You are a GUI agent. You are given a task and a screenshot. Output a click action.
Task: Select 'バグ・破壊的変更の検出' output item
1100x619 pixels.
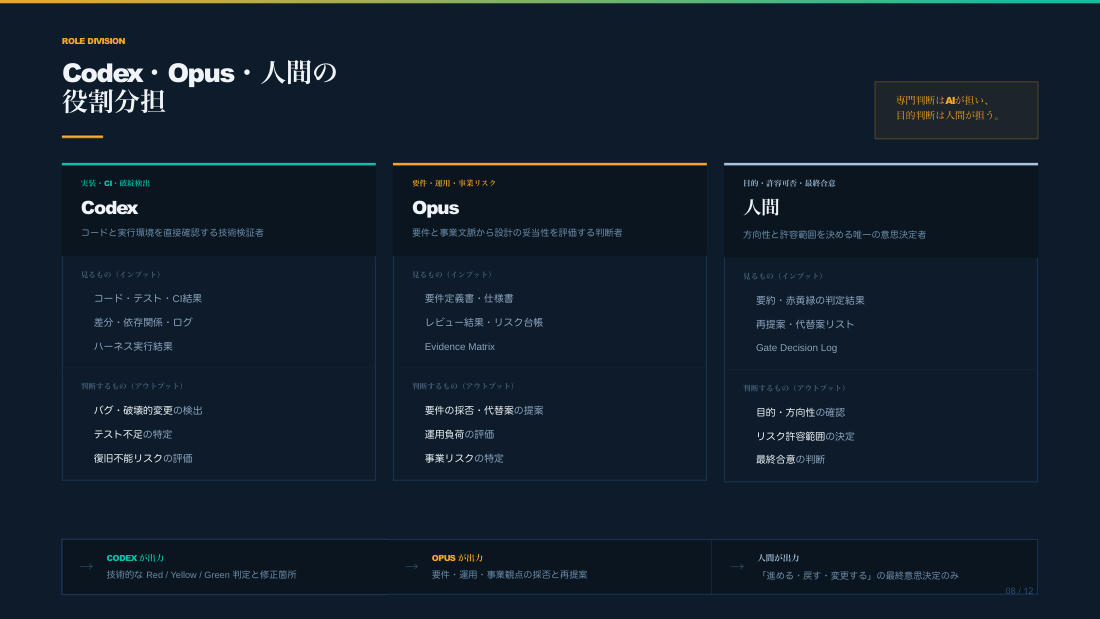tap(147, 411)
